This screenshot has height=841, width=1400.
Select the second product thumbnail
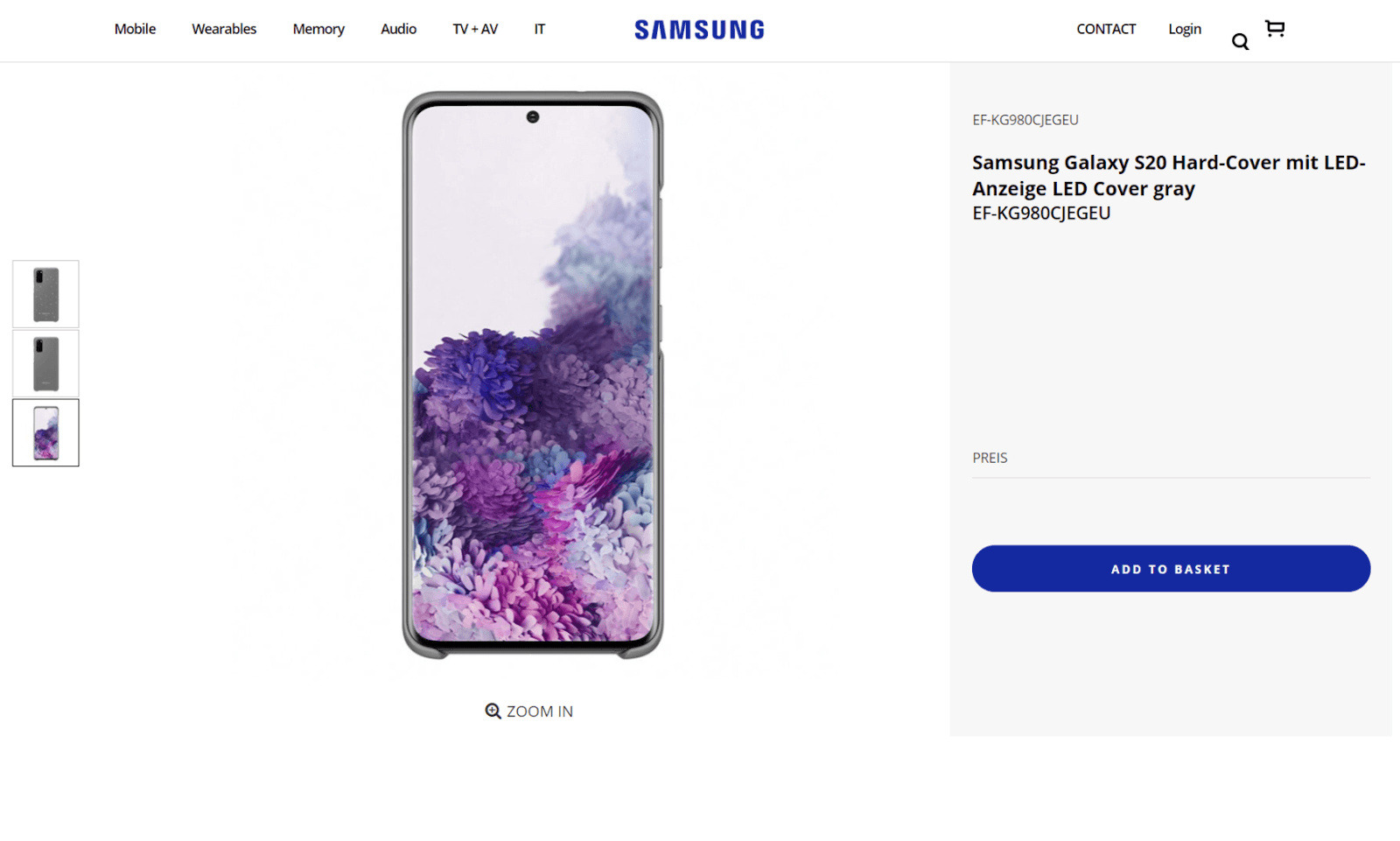tap(45, 363)
